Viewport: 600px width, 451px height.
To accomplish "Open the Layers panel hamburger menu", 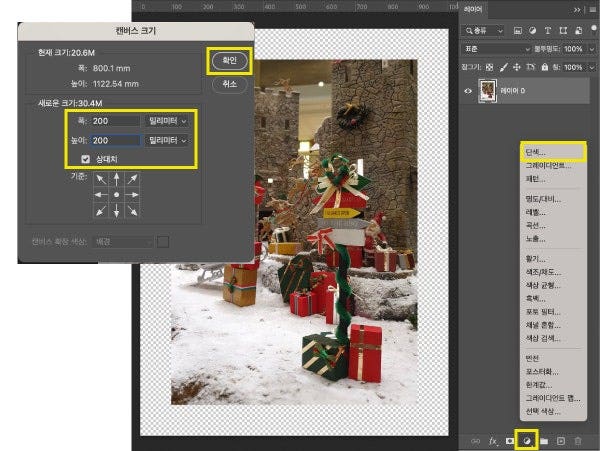I will point(593,10).
